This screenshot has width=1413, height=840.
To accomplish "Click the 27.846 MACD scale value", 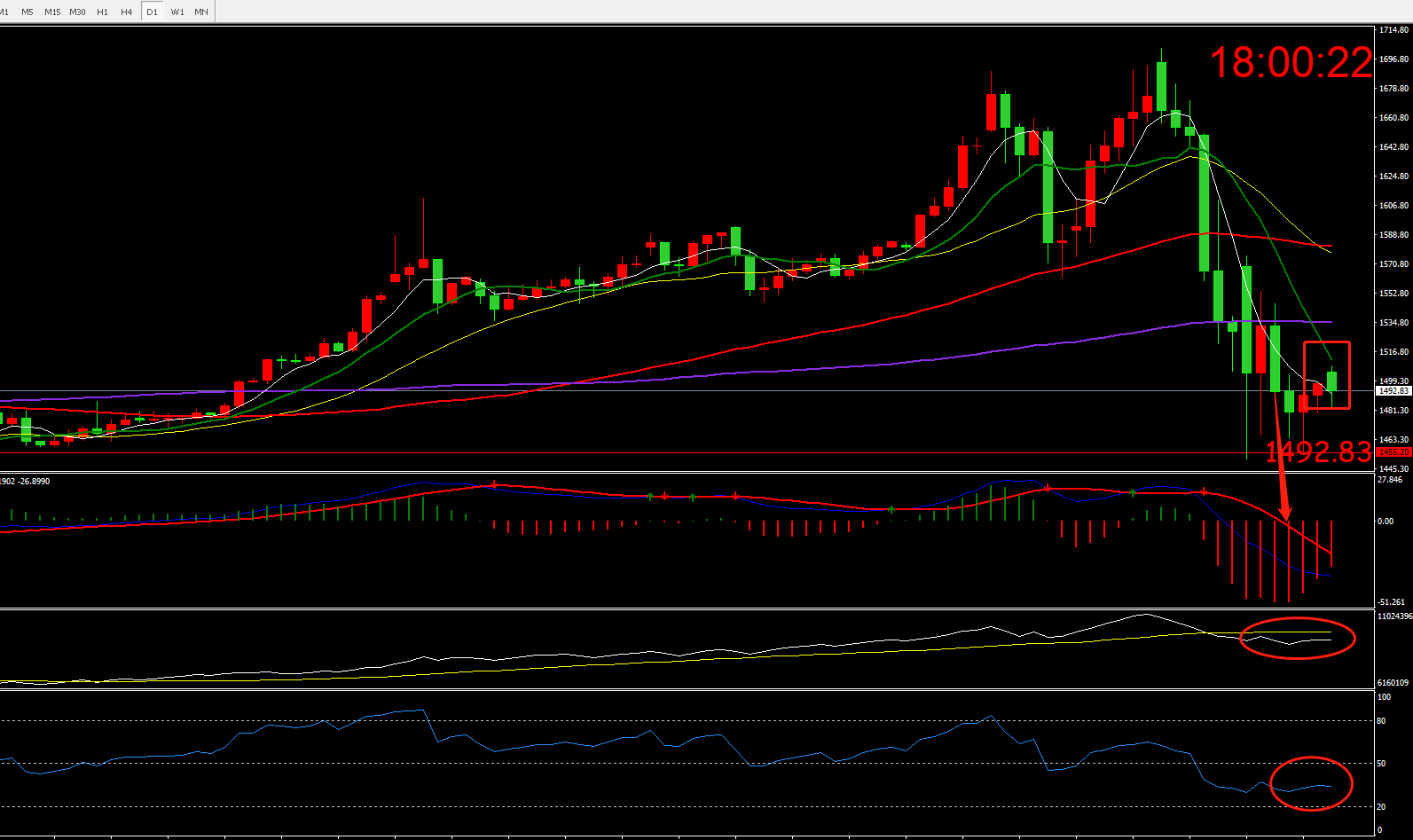I will [1391, 480].
